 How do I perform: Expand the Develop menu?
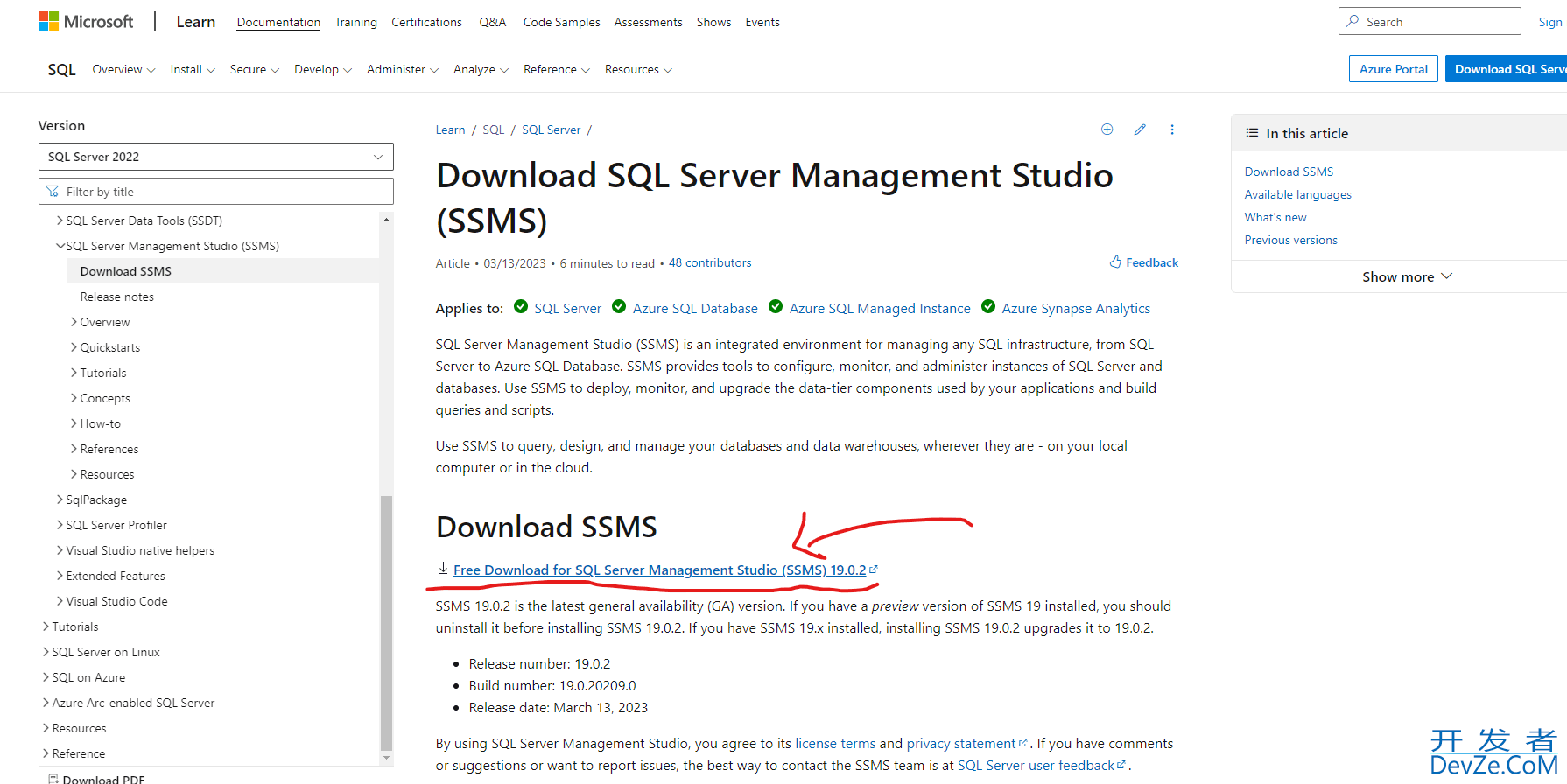(x=323, y=69)
